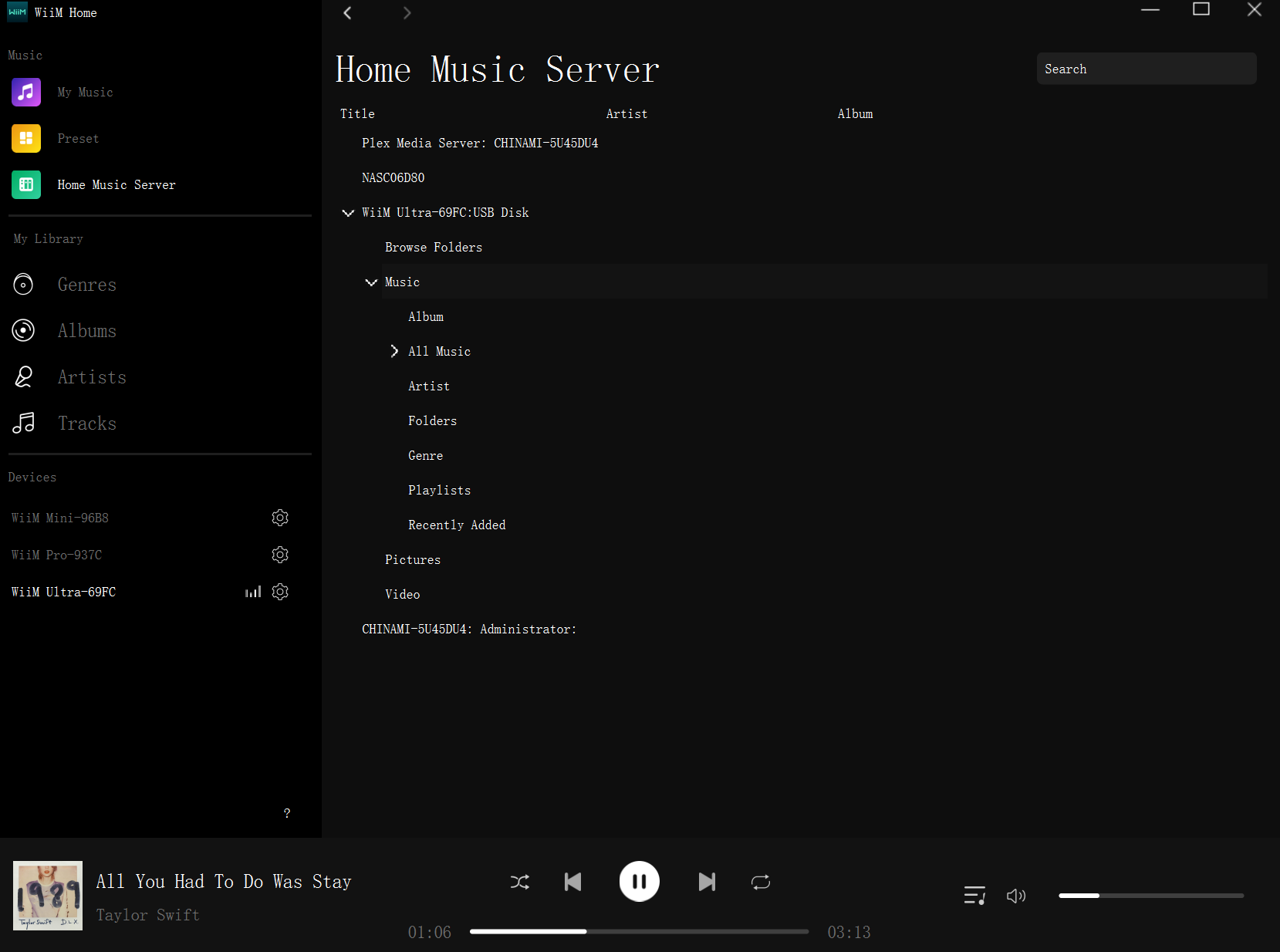Open the Preset section icon

tap(25, 138)
